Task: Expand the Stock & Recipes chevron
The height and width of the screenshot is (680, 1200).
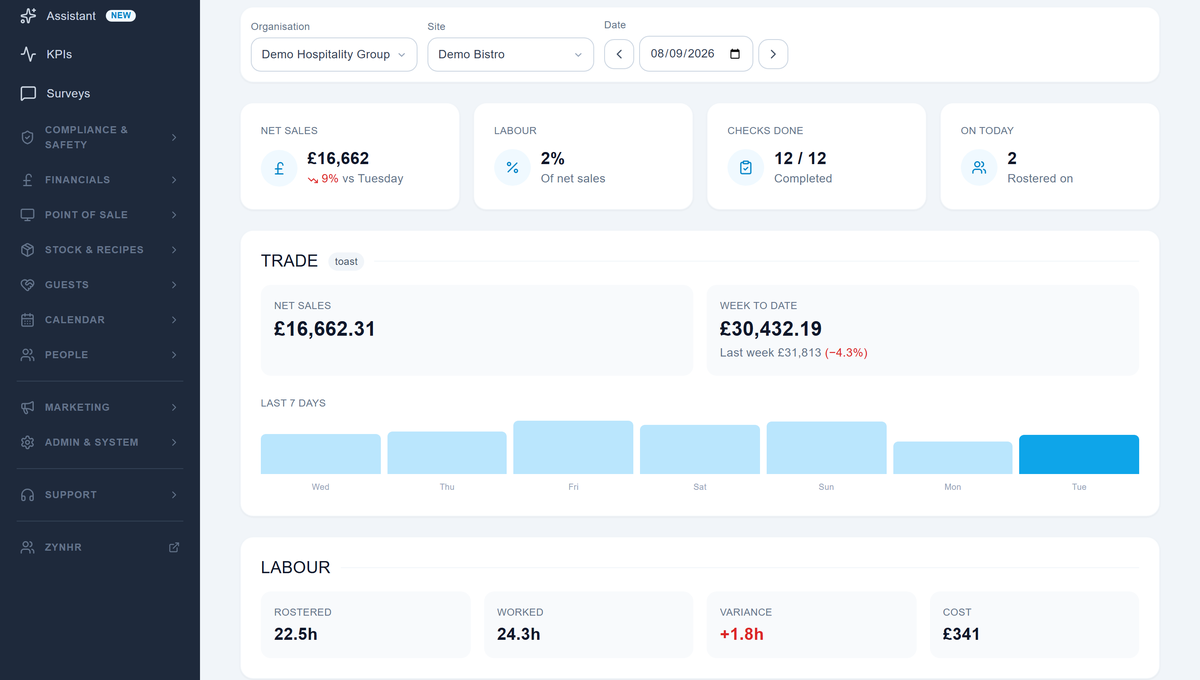Action: tap(174, 250)
